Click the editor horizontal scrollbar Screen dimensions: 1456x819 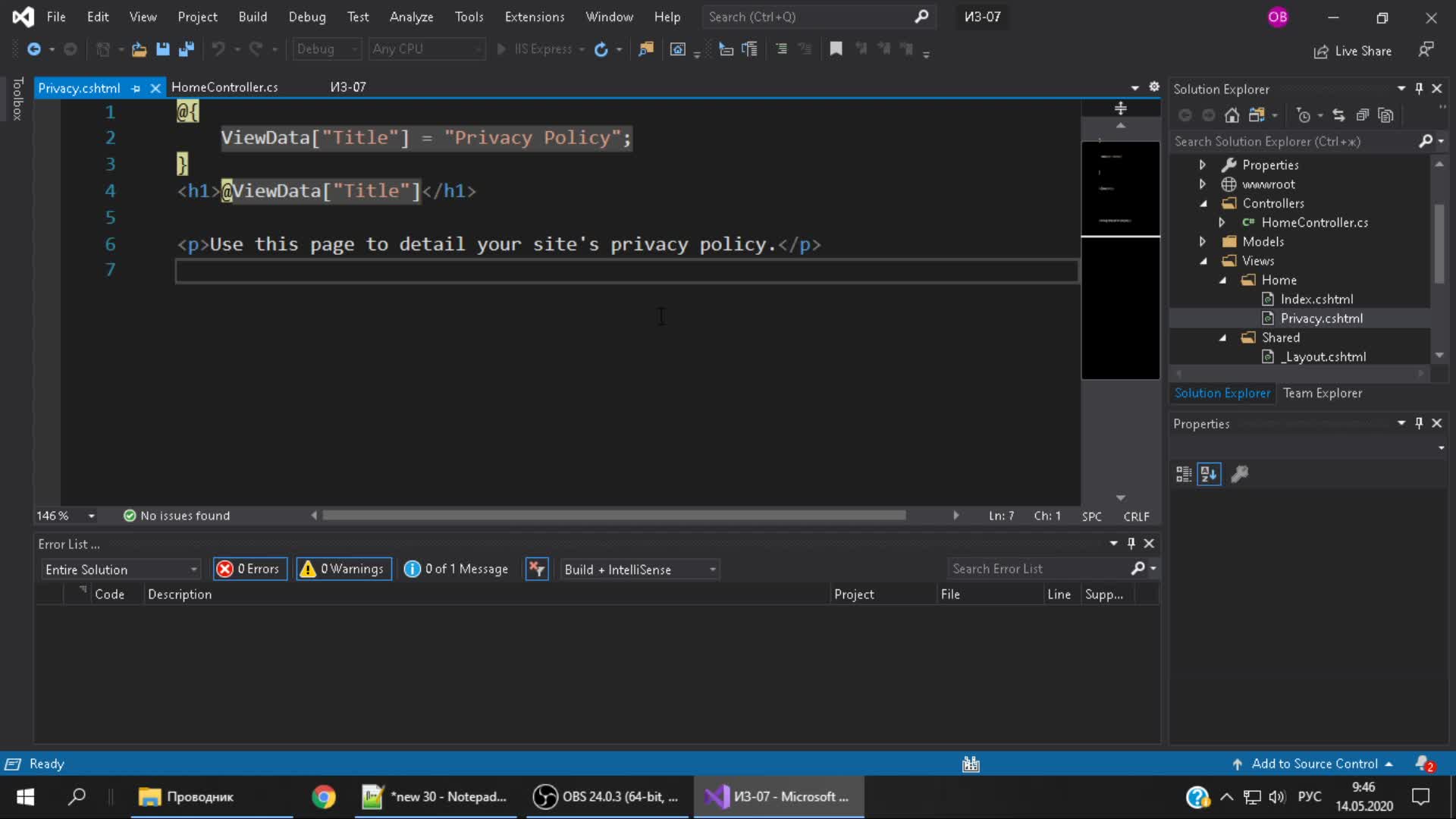point(614,516)
